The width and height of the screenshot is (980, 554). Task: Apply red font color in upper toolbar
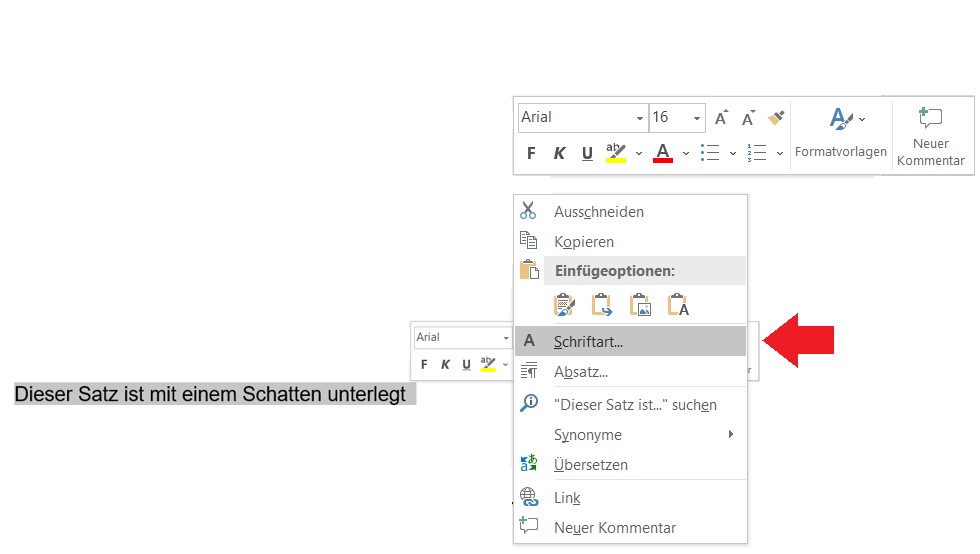tap(663, 153)
